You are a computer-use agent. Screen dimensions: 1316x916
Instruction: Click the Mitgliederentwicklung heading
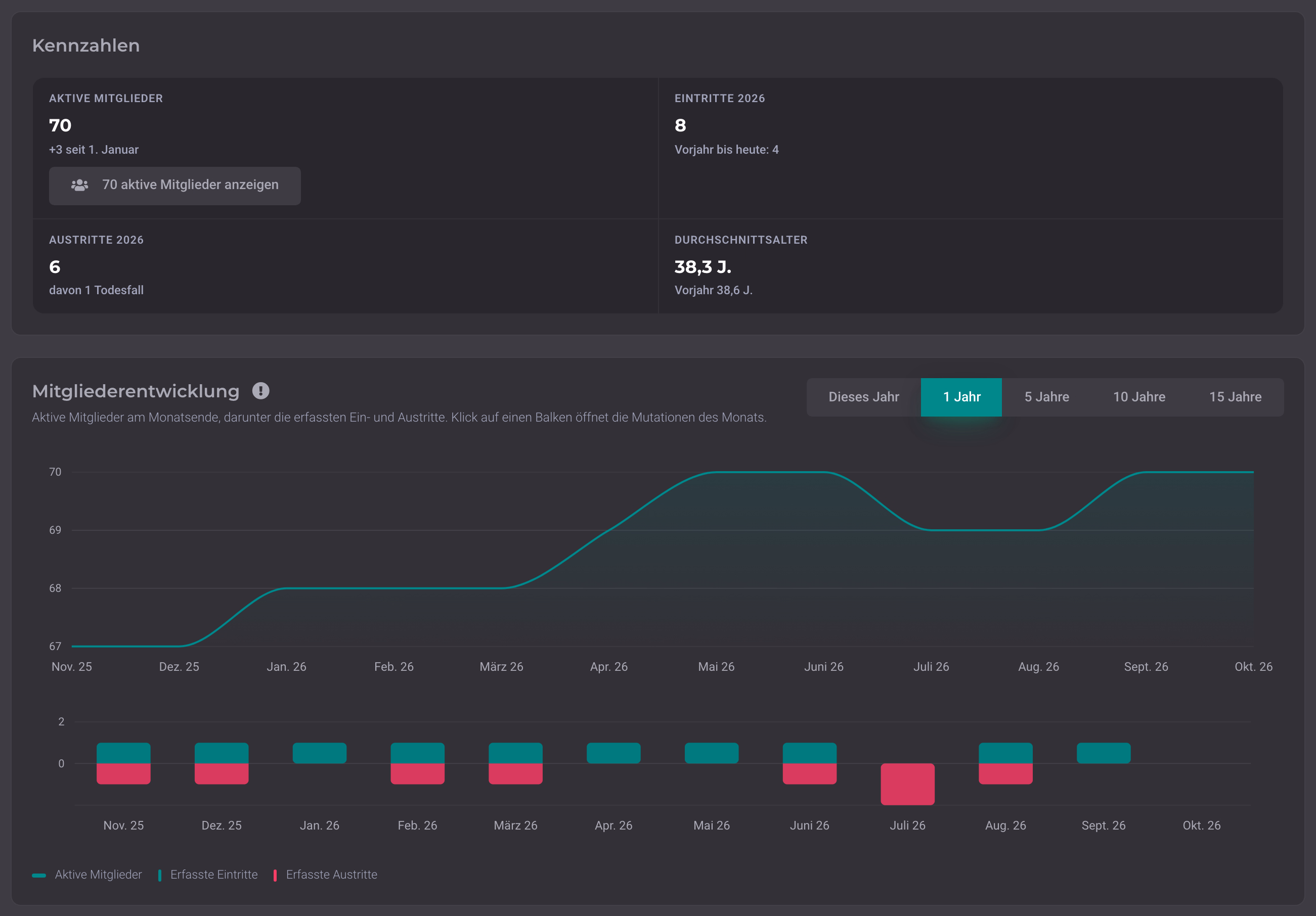pyautogui.click(x=136, y=391)
